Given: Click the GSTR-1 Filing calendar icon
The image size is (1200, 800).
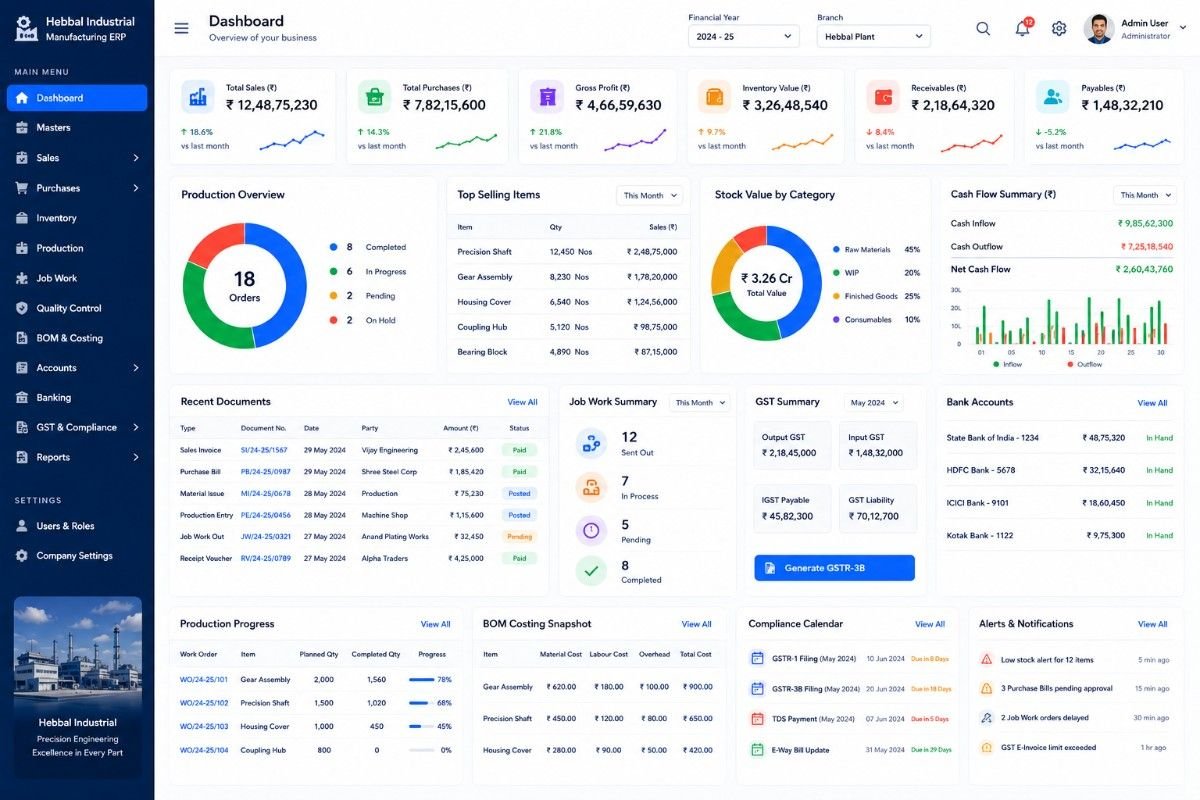Looking at the screenshot, I should 757,658.
